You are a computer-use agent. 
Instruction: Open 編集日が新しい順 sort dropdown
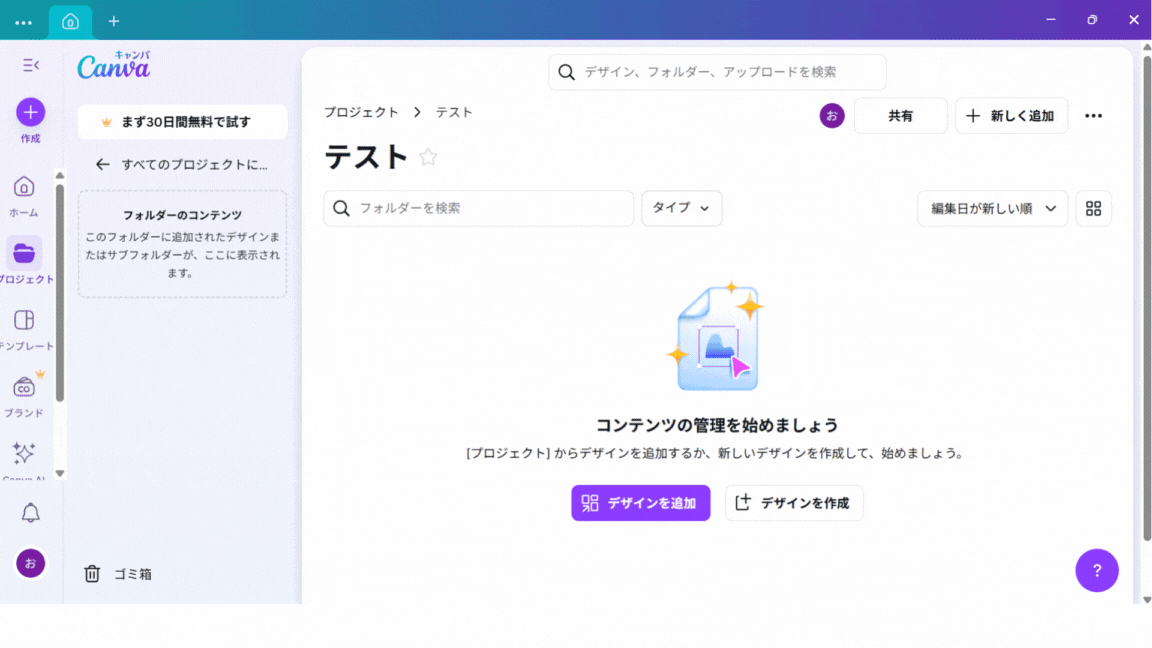[x=992, y=208]
